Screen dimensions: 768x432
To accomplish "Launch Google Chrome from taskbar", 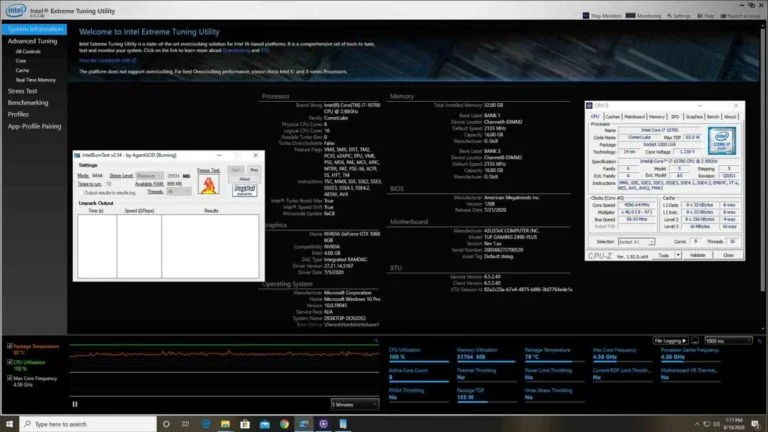I will click(284, 424).
